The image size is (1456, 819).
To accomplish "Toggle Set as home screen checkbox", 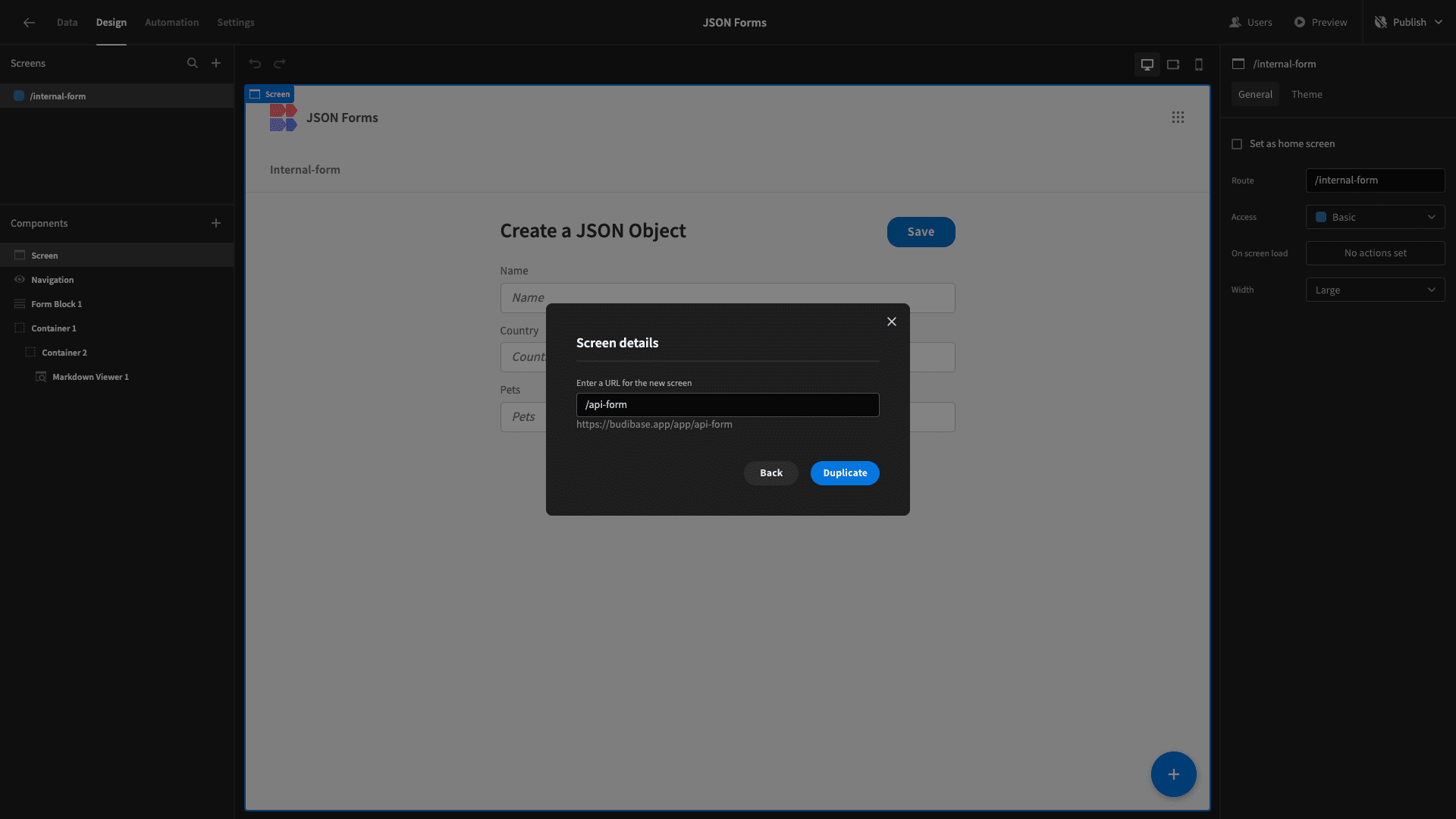I will tap(1237, 144).
